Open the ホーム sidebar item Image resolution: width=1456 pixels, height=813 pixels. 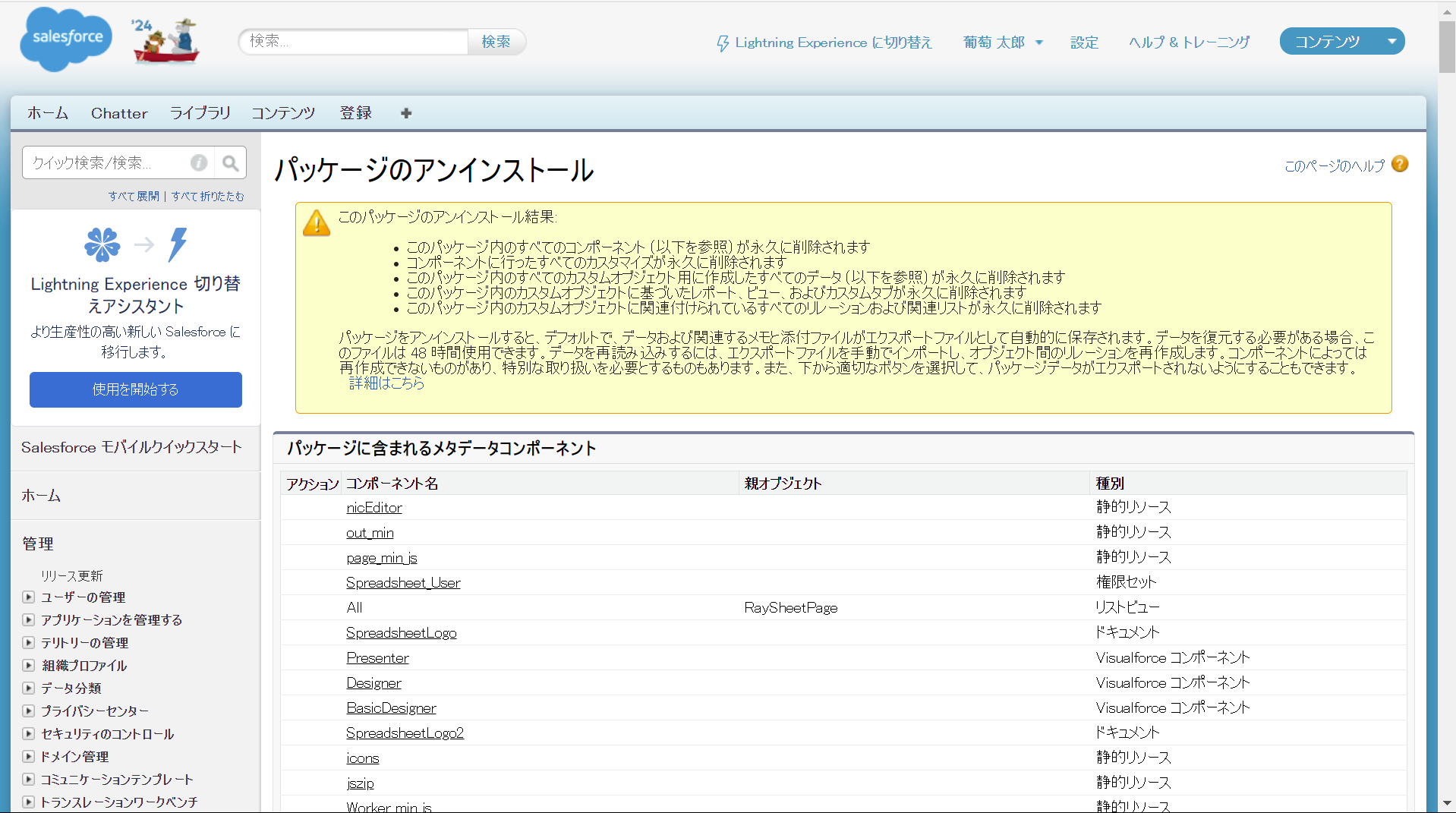pos(41,496)
